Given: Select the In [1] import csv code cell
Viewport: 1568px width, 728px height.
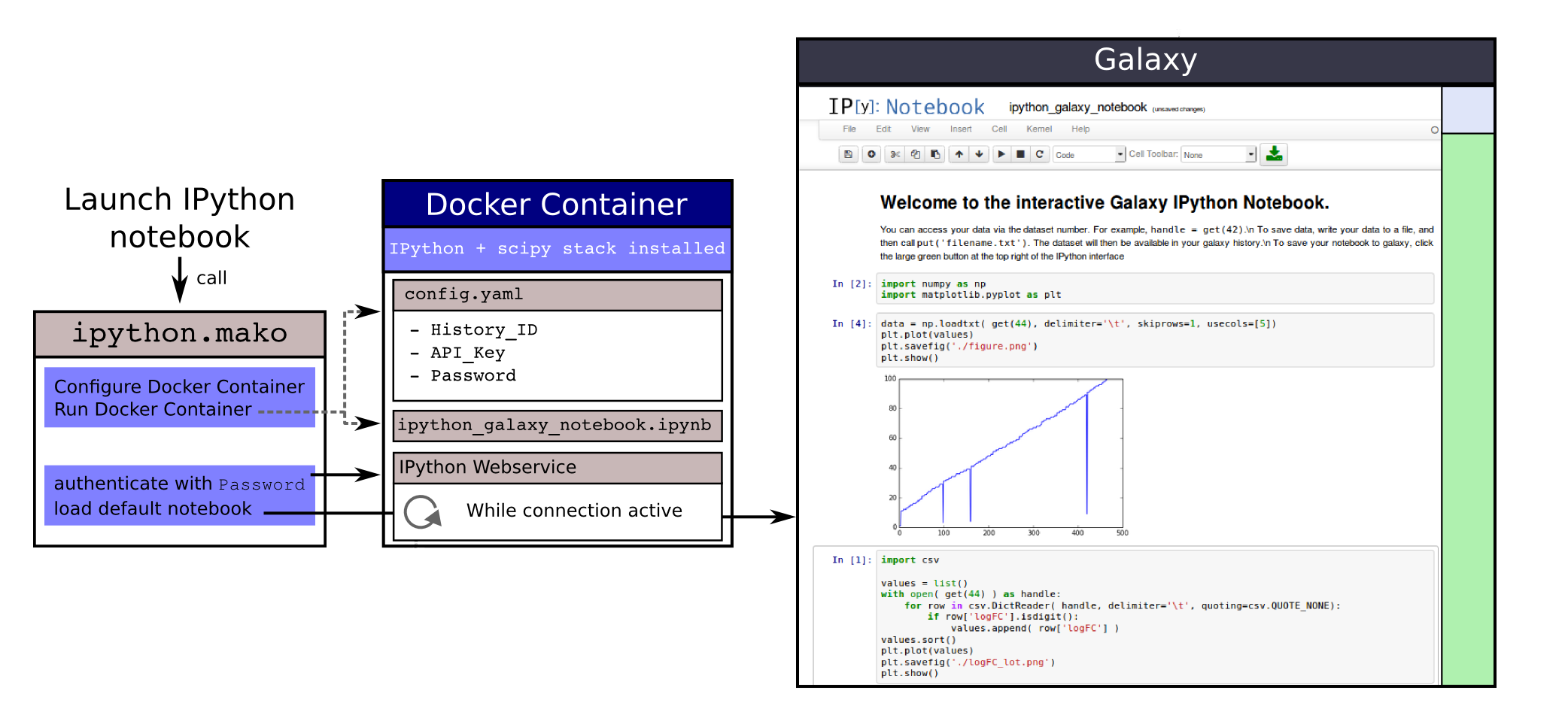Looking at the screenshot, I should click(1156, 616).
